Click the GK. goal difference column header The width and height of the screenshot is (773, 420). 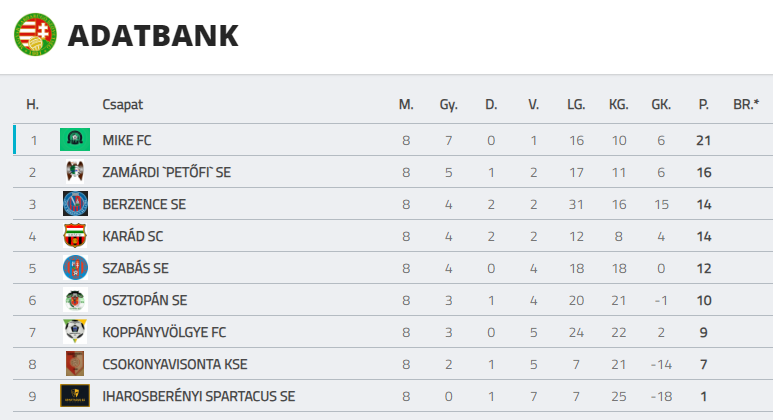[661, 104]
